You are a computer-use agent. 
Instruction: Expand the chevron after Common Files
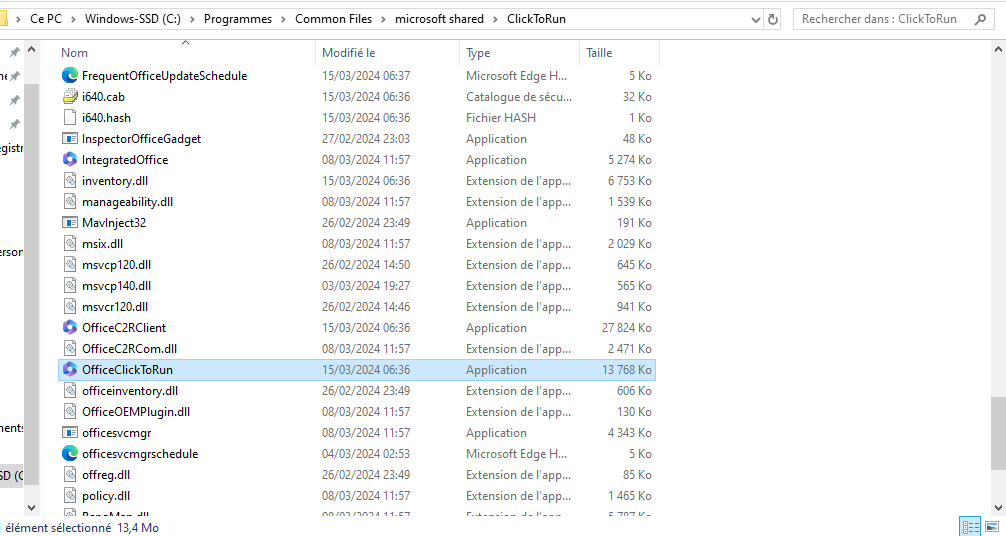pos(384,19)
